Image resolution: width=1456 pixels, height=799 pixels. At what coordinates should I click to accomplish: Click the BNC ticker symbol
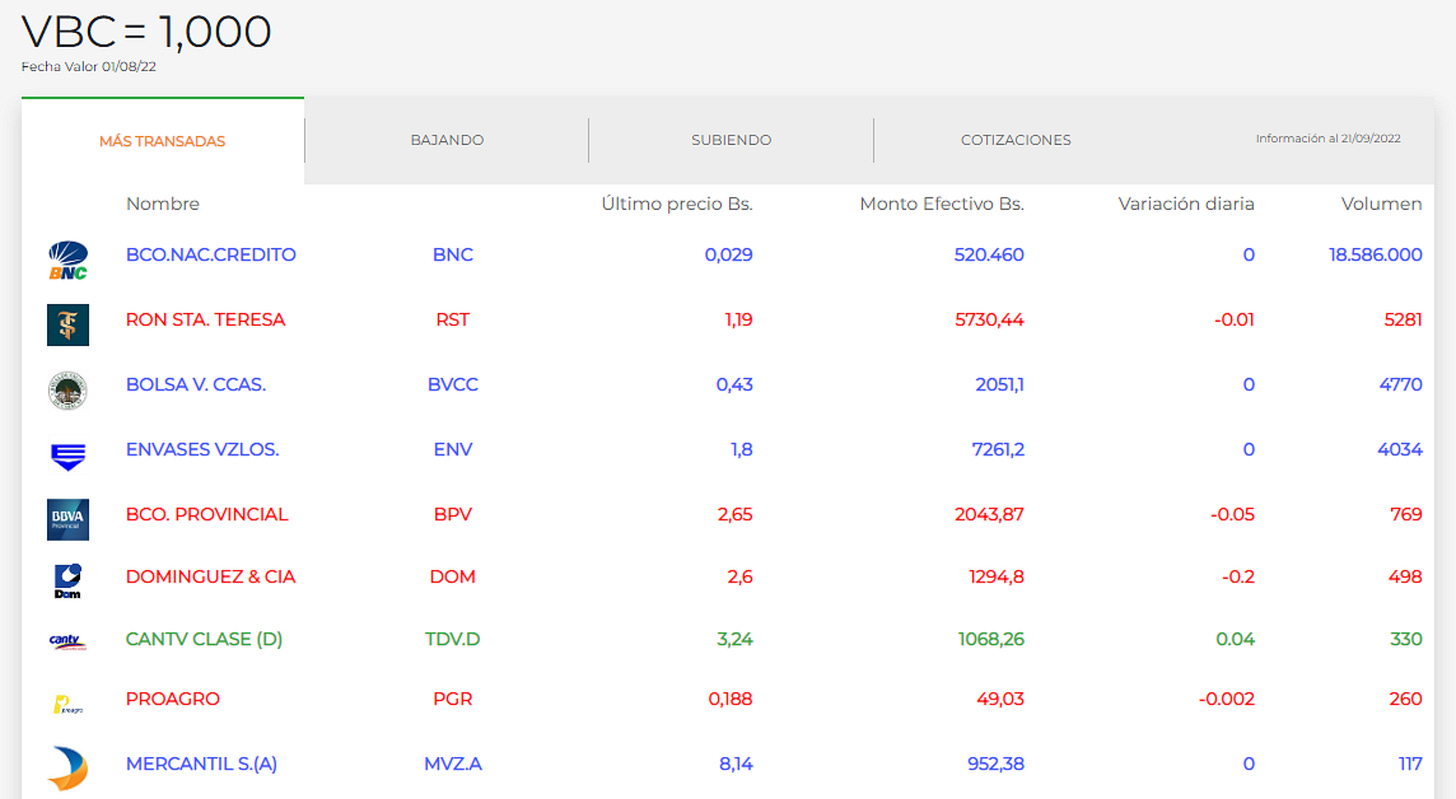pos(453,255)
